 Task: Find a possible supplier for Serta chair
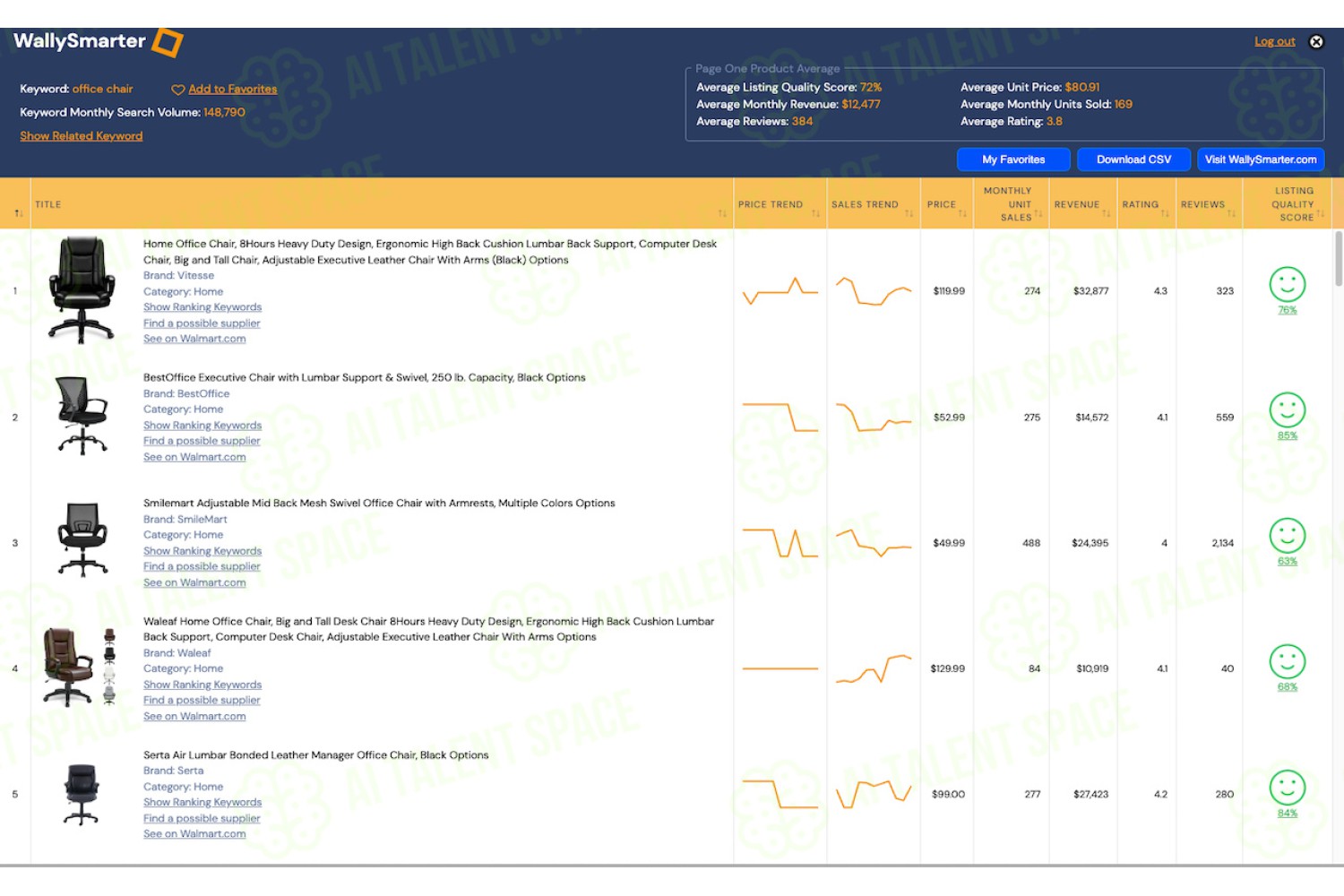pyautogui.click(x=202, y=819)
